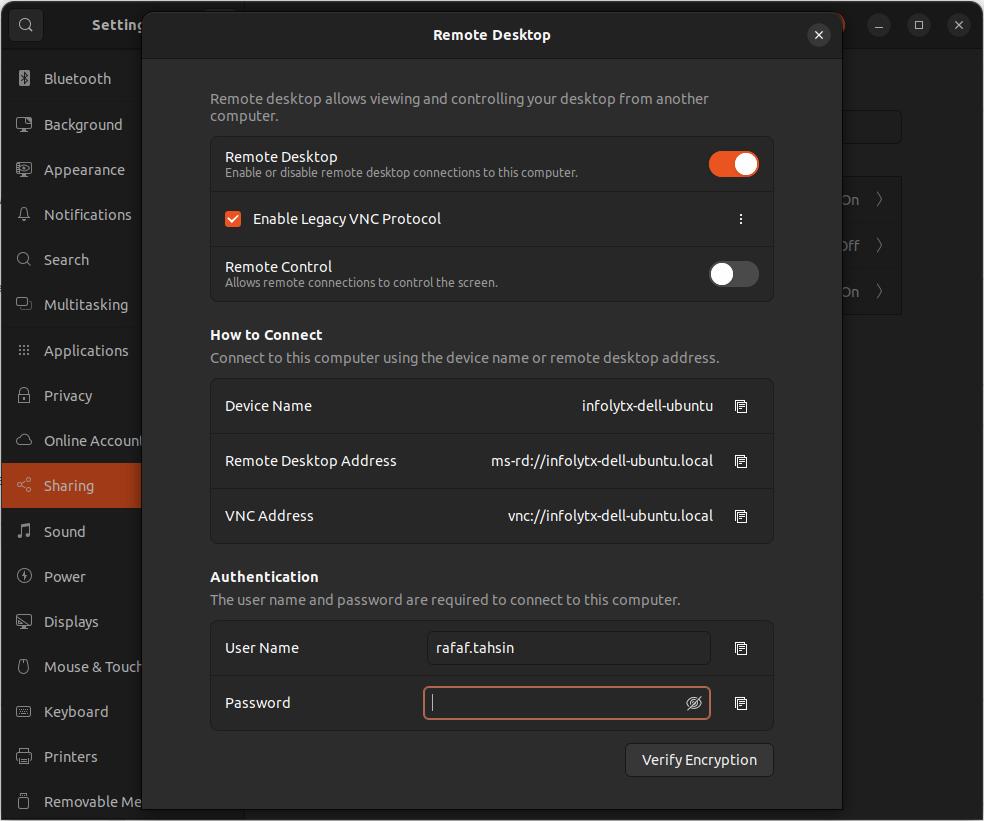Show the password using the eye icon
This screenshot has height=821, width=984.
(x=694, y=704)
